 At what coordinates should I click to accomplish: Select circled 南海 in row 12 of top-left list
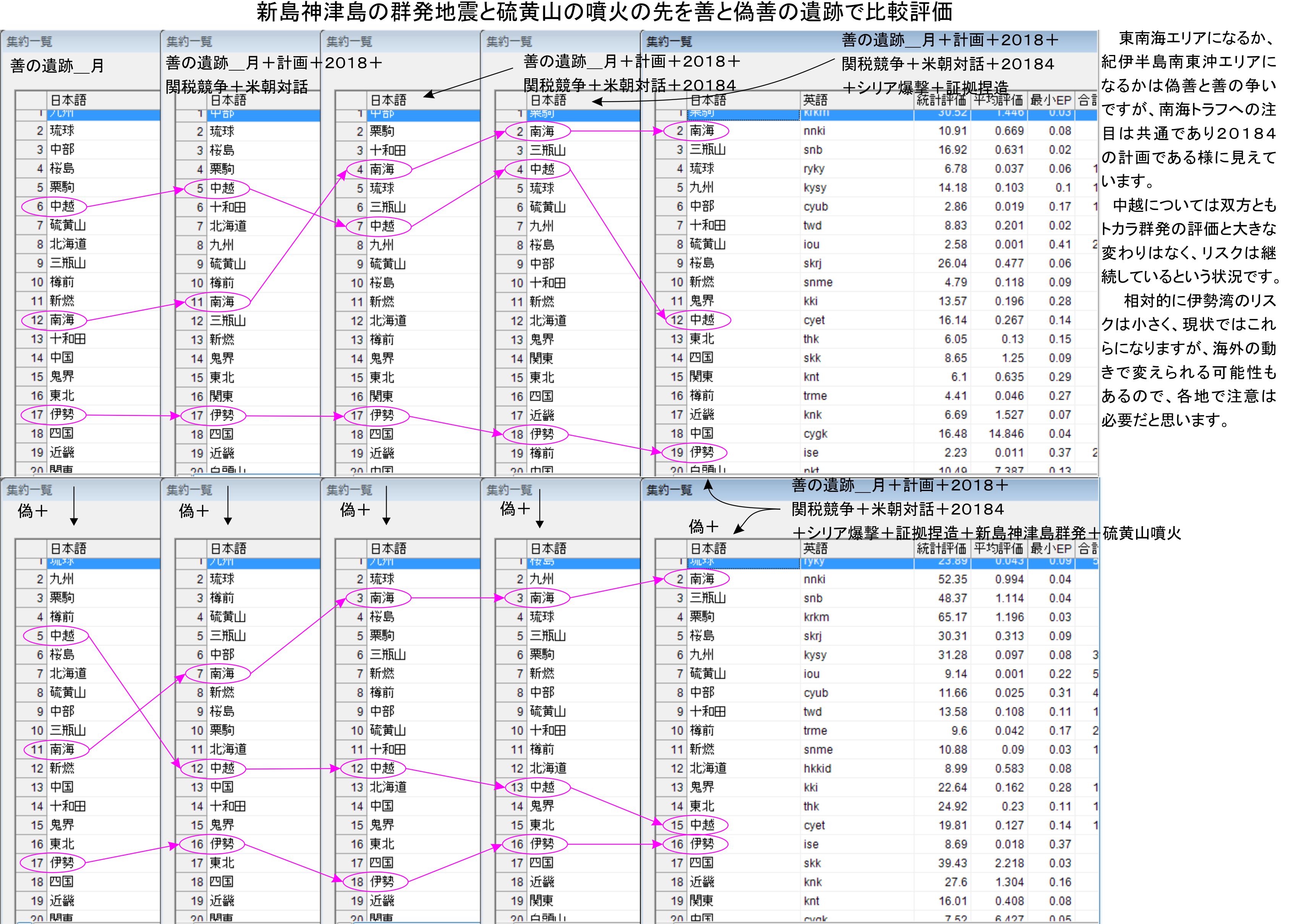pos(62,320)
